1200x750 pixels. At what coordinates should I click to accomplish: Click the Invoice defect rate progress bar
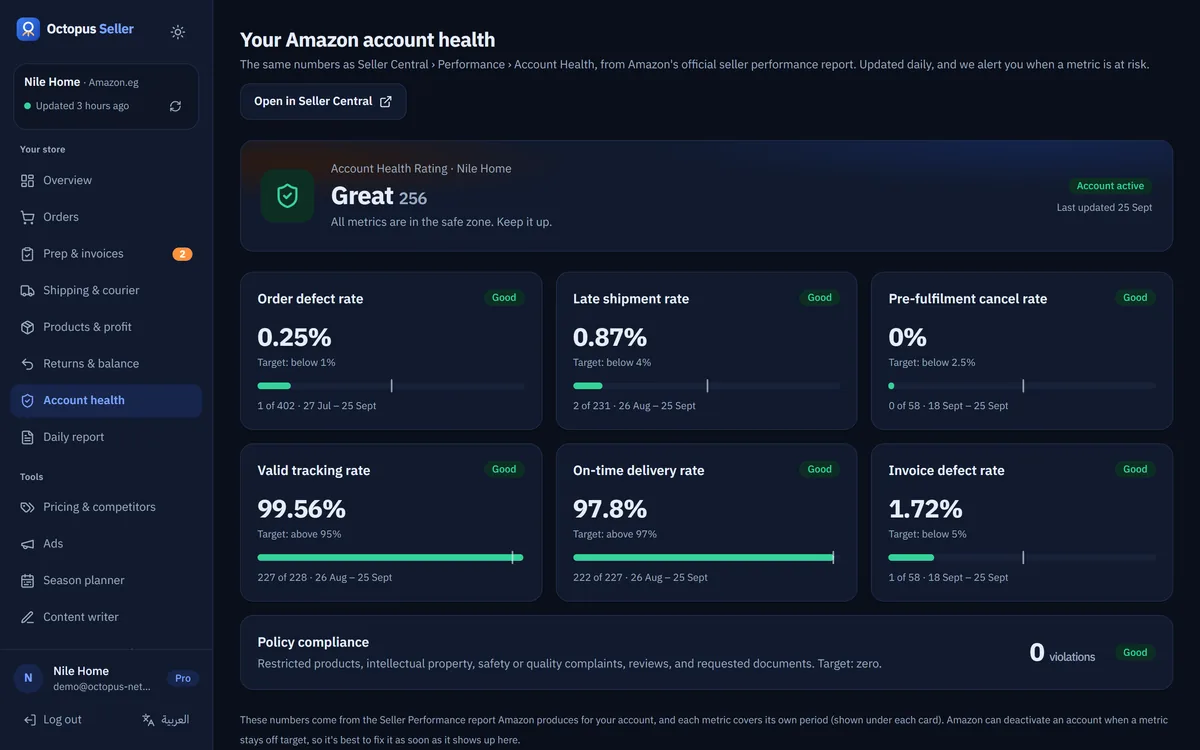1022,557
